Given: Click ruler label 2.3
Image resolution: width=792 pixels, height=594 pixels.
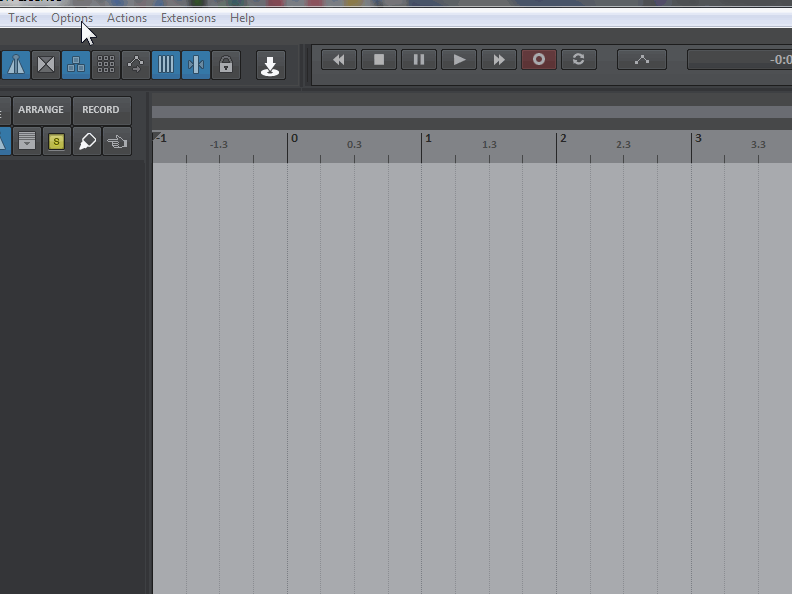Looking at the screenshot, I should point(623,144).
